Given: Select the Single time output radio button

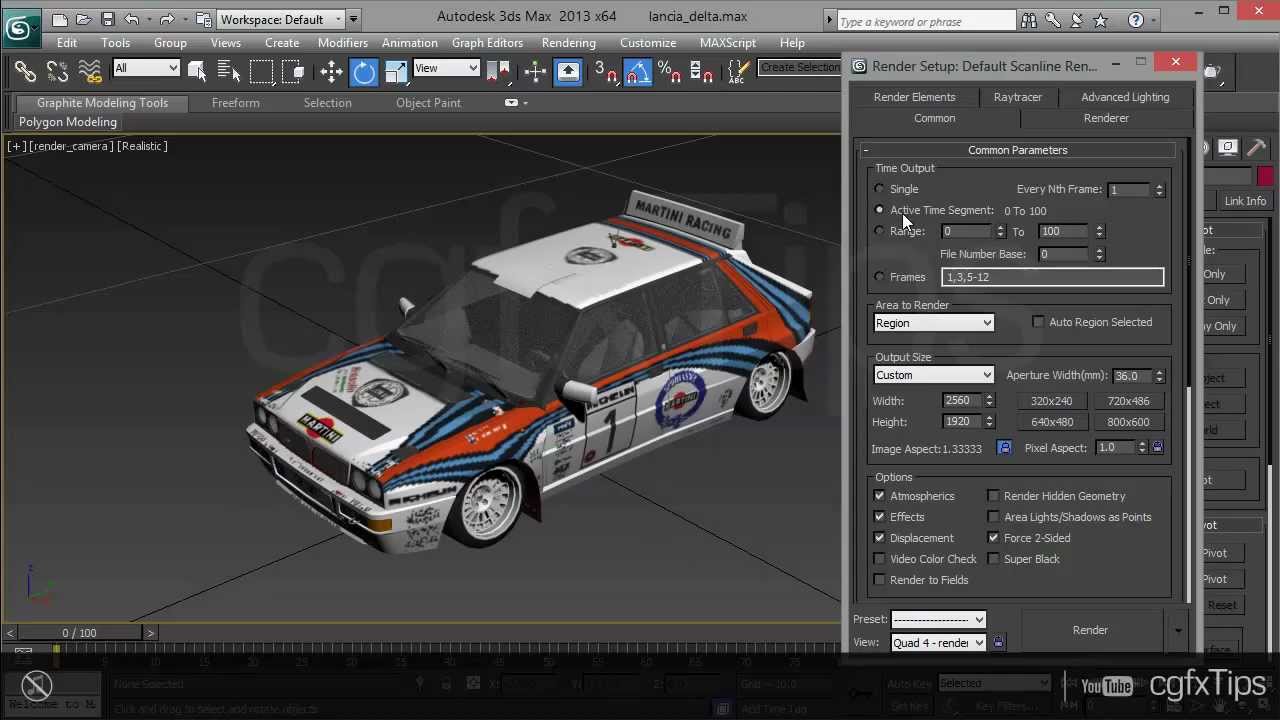Looking at the screenshot, I should pyautogui.click(x=879, y=189).
